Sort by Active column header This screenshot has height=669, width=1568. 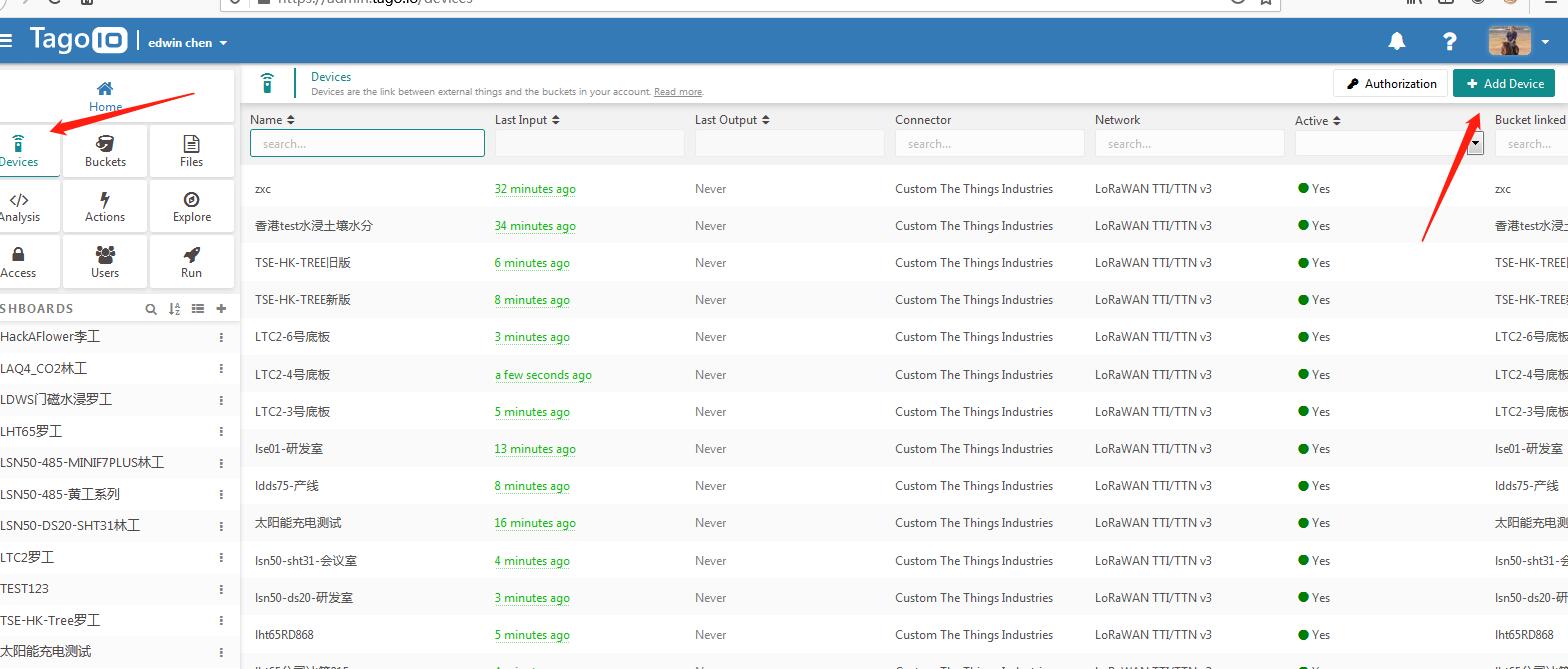click(1318, 120)
